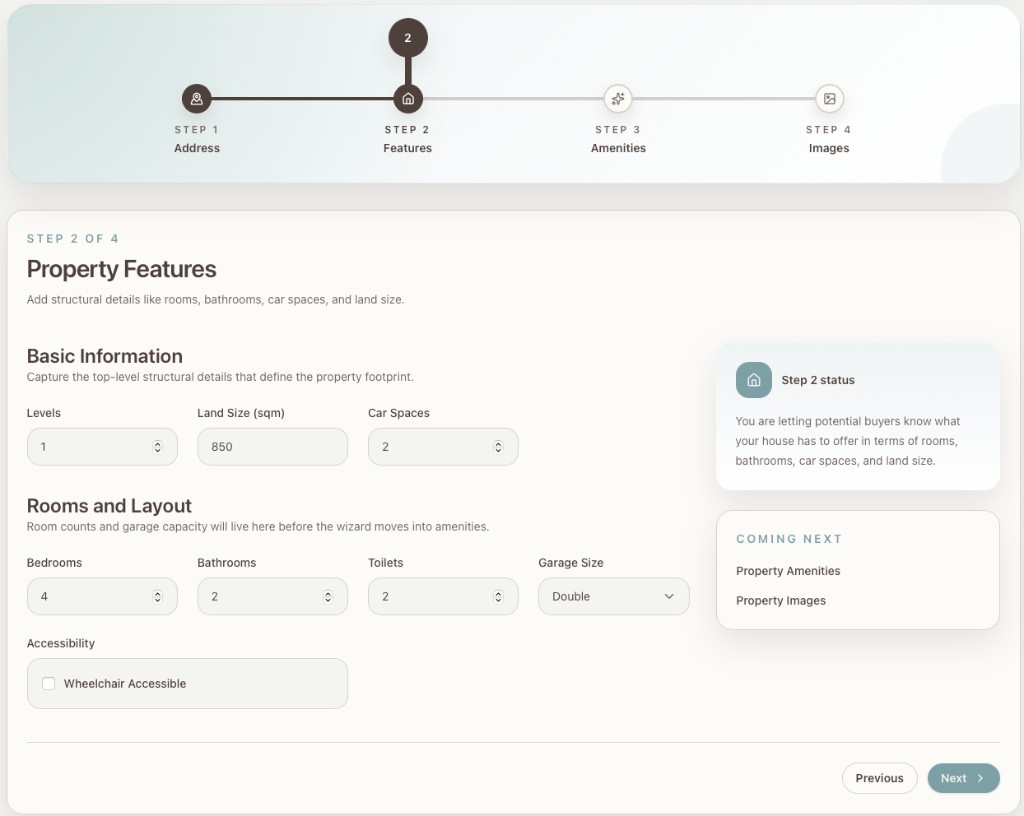Click the Step 2 Features house icon
This screenshot has height=816, width=1024.
408,99
